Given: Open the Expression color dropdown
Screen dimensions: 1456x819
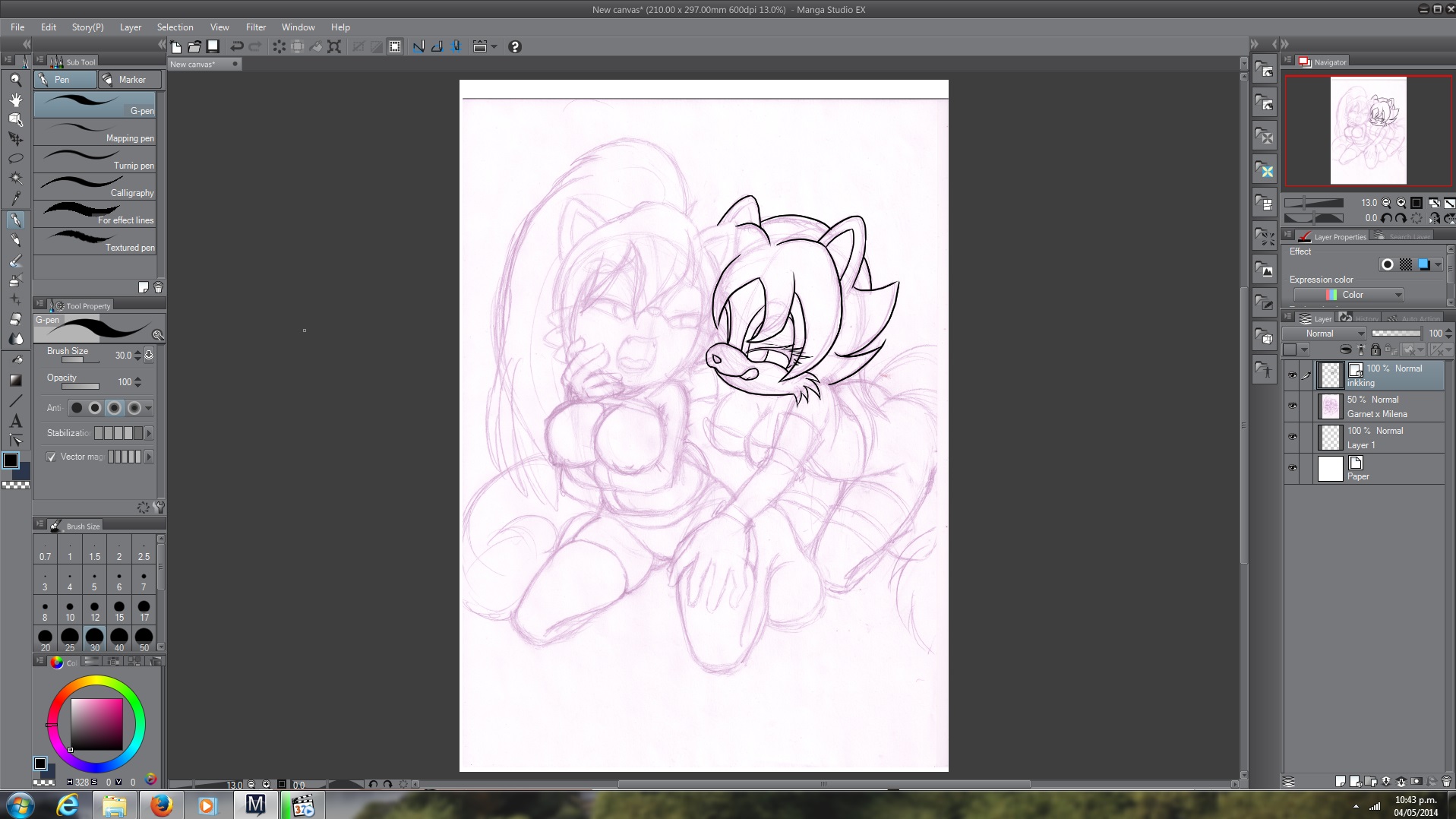Looking at the screenshot, I should [1348, 295].
